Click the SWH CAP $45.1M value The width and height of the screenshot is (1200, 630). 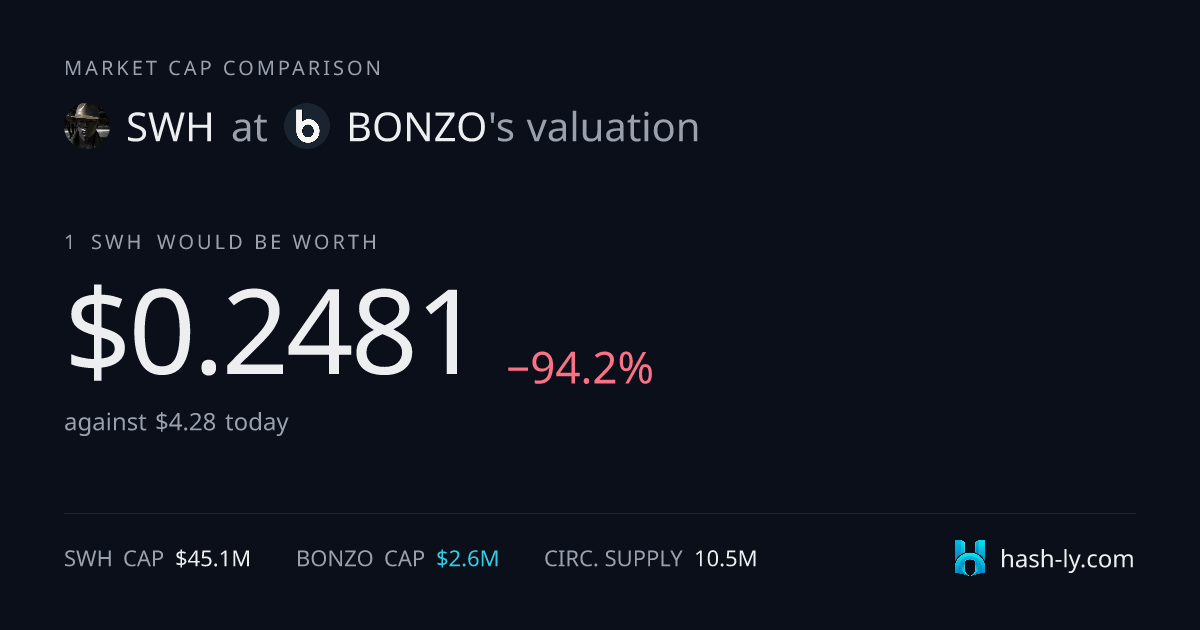click(x=212, y=559)
